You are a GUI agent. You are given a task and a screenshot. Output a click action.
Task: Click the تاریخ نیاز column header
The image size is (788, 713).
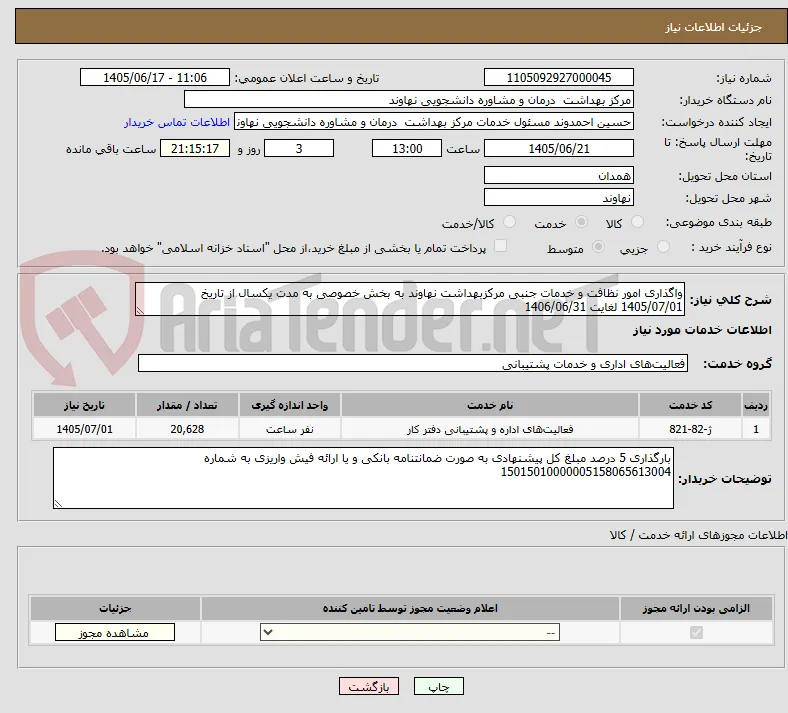(84, 405)
